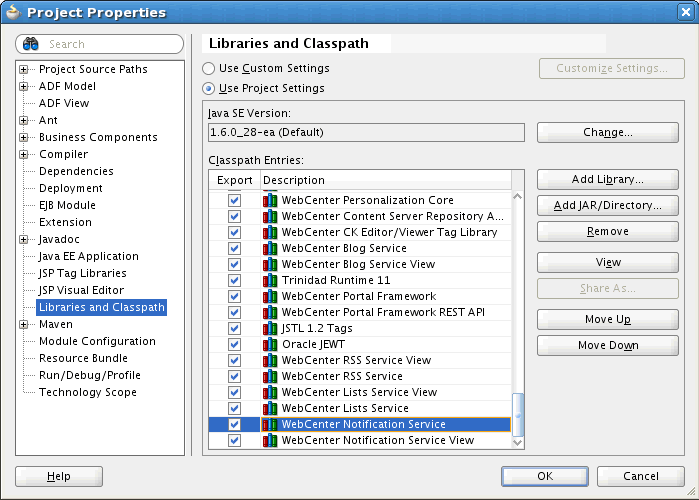Click the classpath list scroll down arrow
The width and height of the screenshot is (699, 500).
click(518, 443)
